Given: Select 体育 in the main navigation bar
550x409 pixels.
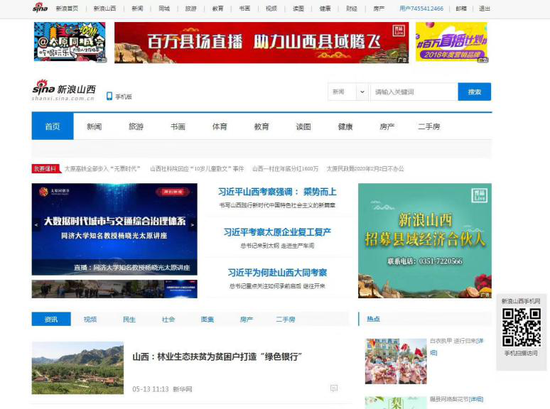Looking at the screenshot, I should (x=220, y=127).
